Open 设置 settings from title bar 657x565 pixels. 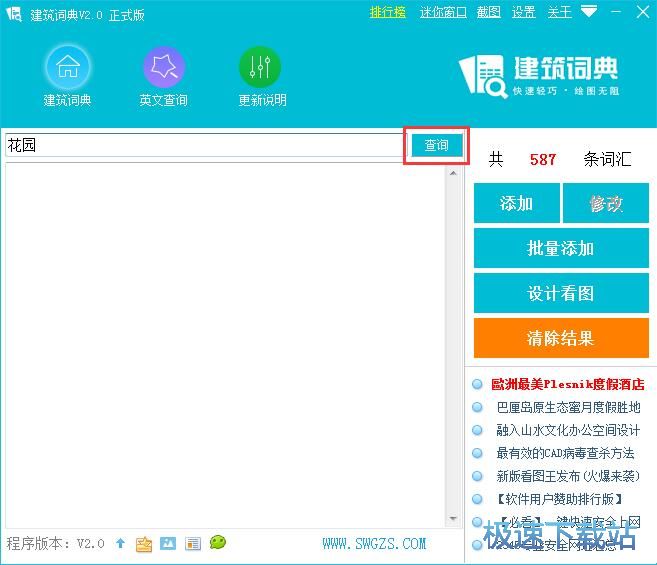(x=523, y=12)
